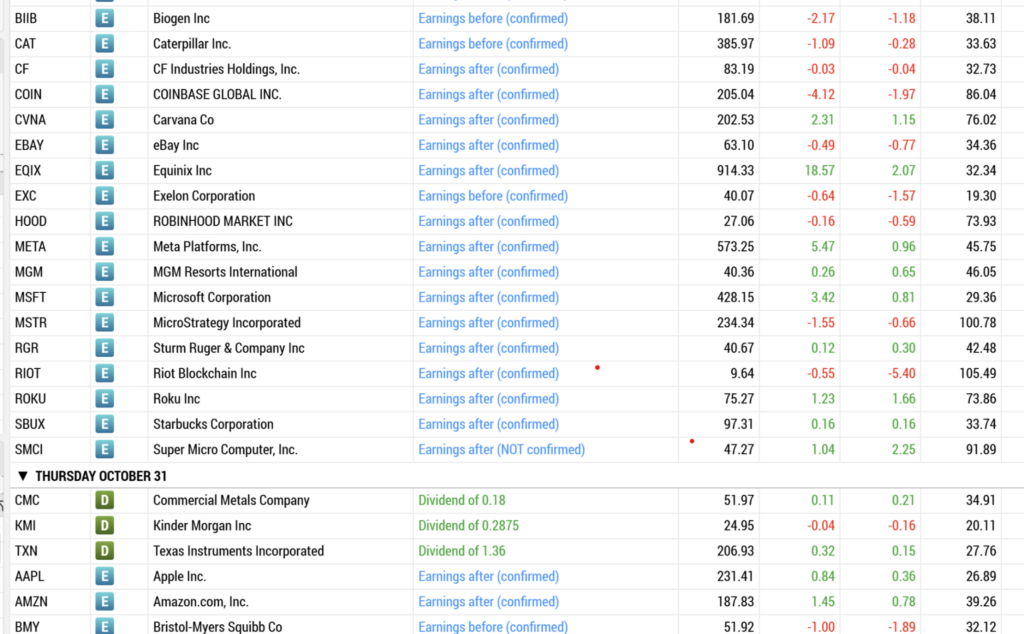Click the value 100.78 in MSTR row
Image resolution: width=1024 pixels, height=634 pixels.
pos(978,323)
